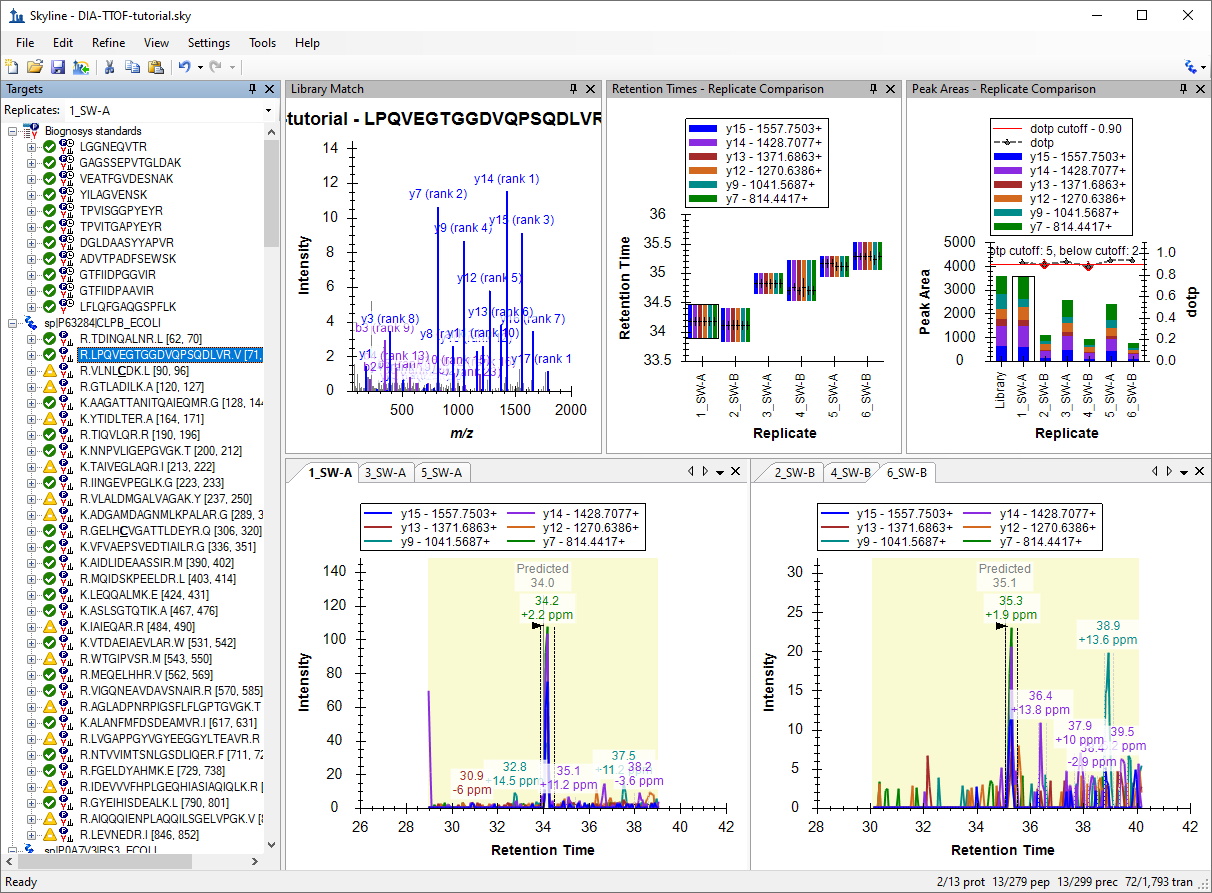The height and width of the screenshot is (893, 1212).
Task: Close the Library Match panel
Action: click(x=590, y=89)
